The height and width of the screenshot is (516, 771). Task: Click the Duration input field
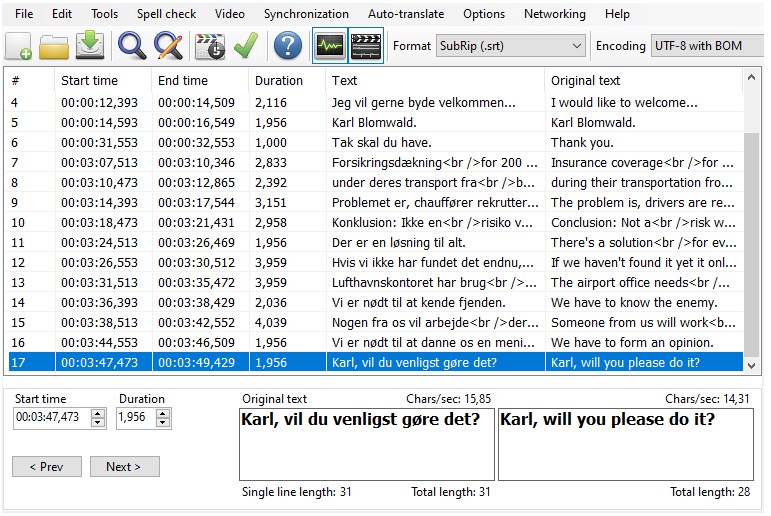click(x=136, y=418)
